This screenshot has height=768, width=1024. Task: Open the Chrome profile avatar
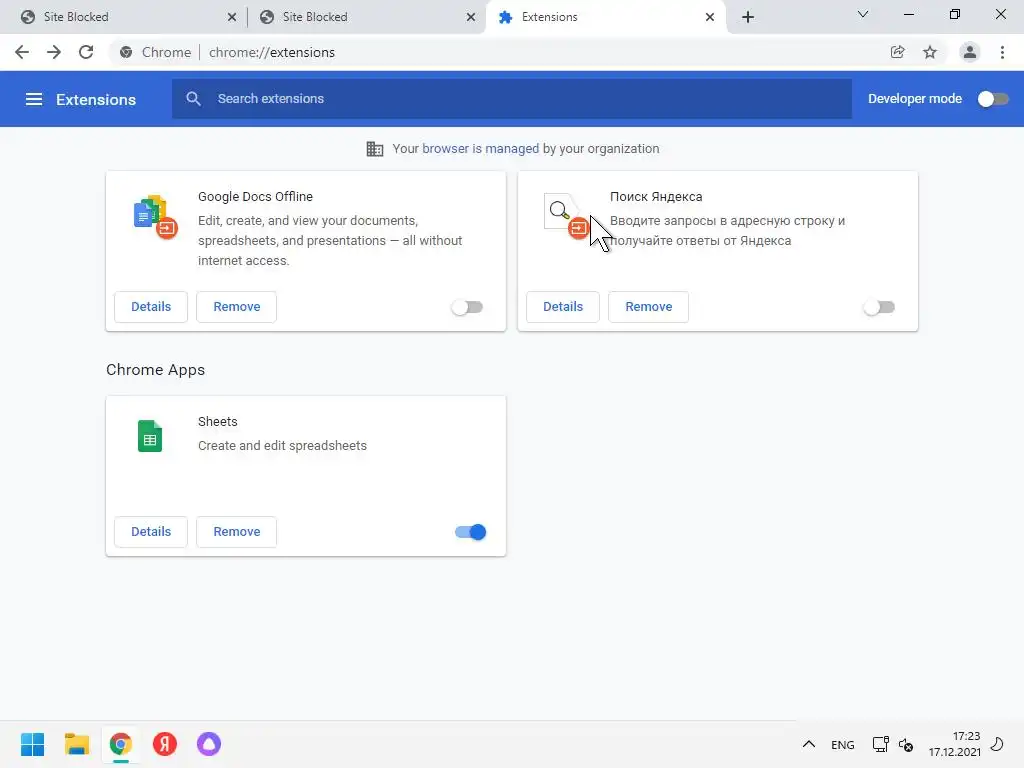(x=970, y=52)
